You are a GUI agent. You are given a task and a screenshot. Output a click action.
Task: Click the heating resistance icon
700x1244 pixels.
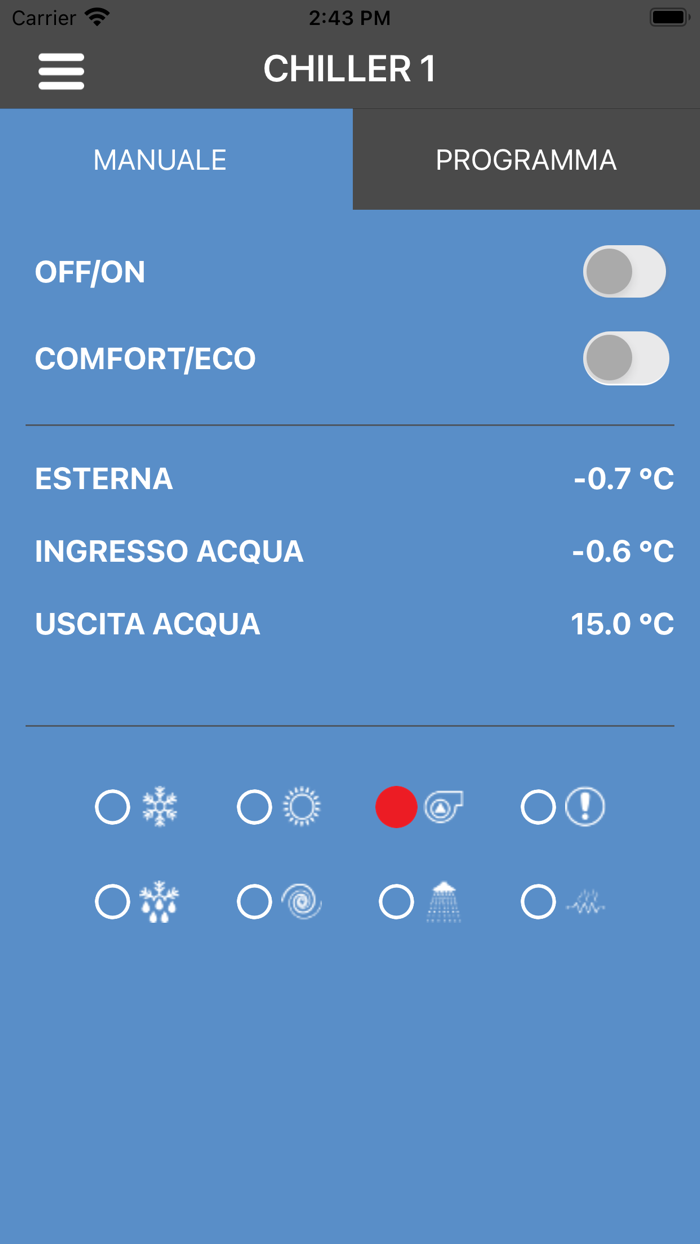click(x=585, y=904)
